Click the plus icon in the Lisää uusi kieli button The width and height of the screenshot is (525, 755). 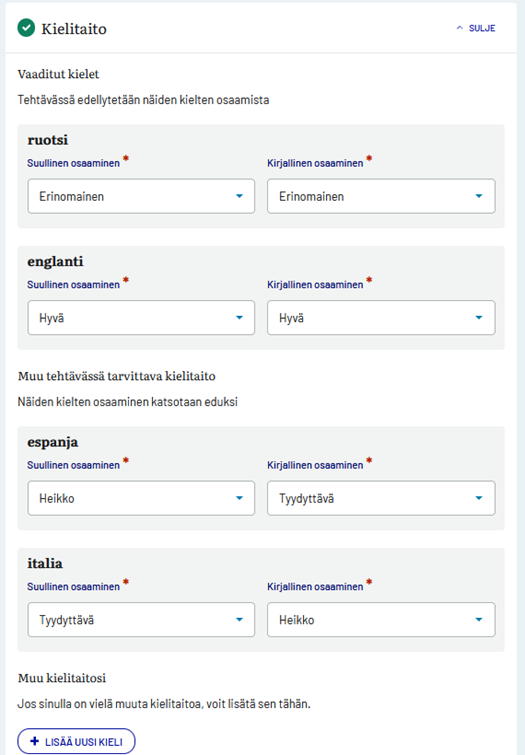[35, 741]
